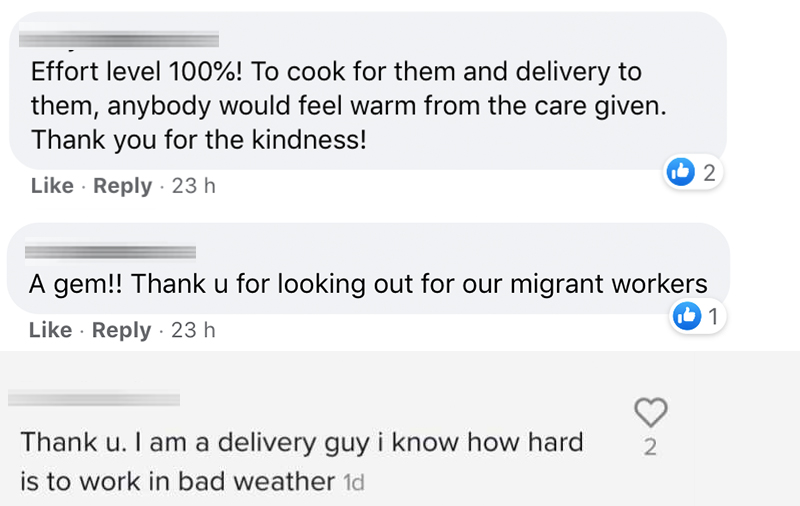The height and width of the screenshot is (506, 800).
Task: Click the reaction count 2 on the first comment
Action: (x=709, y=173)
